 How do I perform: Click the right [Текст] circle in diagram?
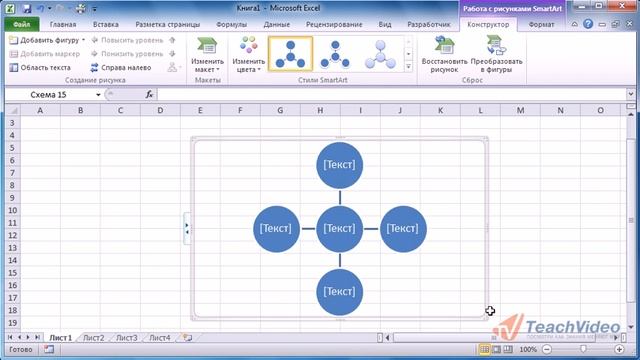coord(403,229)
